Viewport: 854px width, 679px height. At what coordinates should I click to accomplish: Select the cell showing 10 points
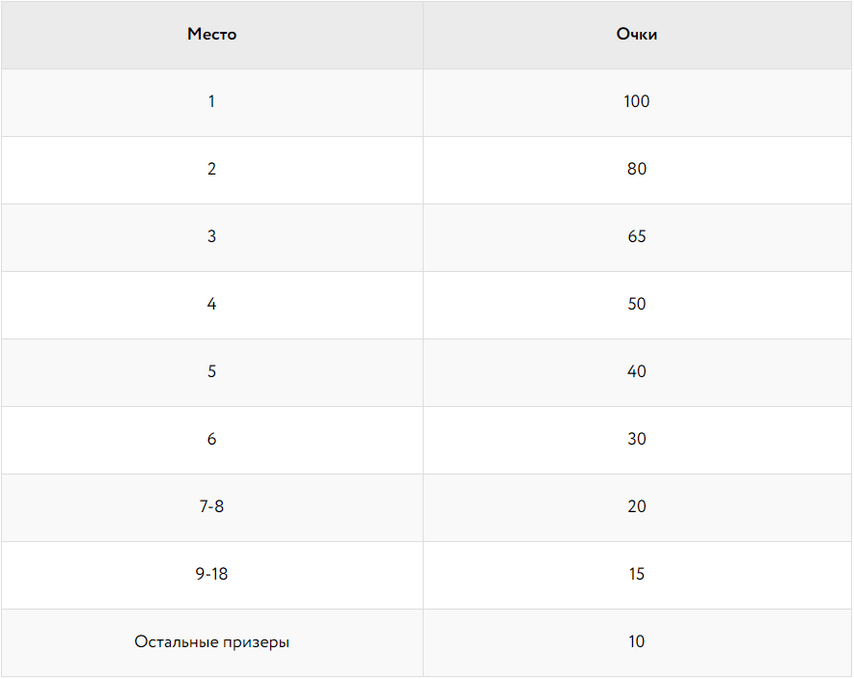click(637, 642)
